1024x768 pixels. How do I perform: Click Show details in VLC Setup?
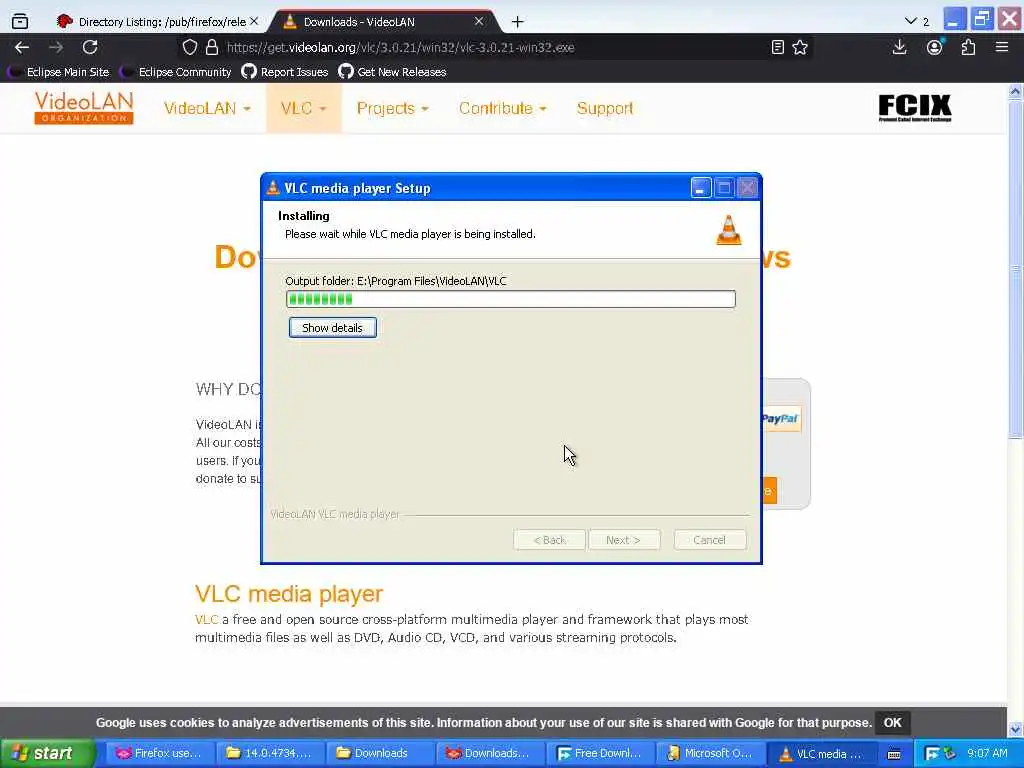(x=332, y=328)
